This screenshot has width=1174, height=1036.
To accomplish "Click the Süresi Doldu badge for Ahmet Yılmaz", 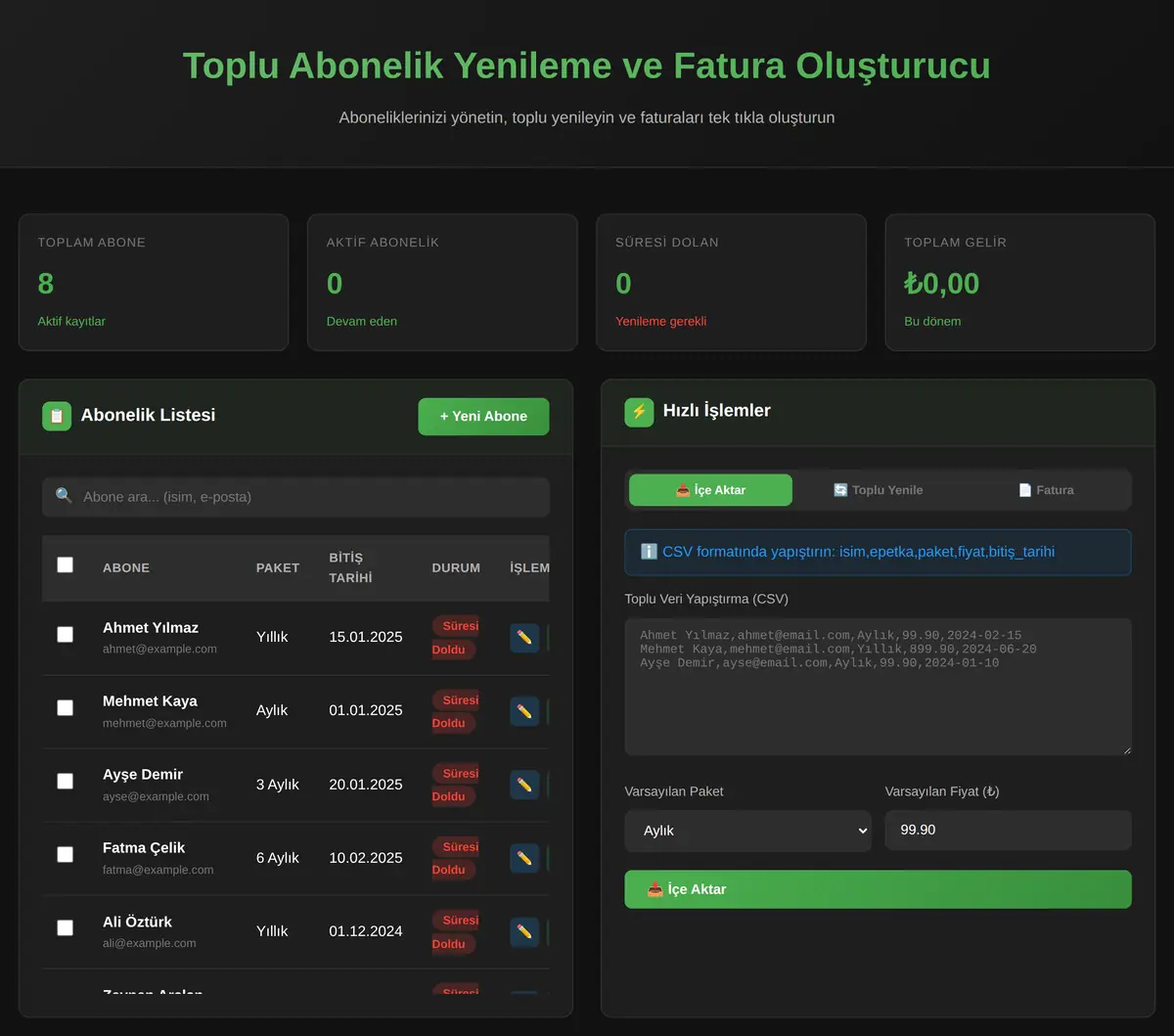I will click(455, 638).
